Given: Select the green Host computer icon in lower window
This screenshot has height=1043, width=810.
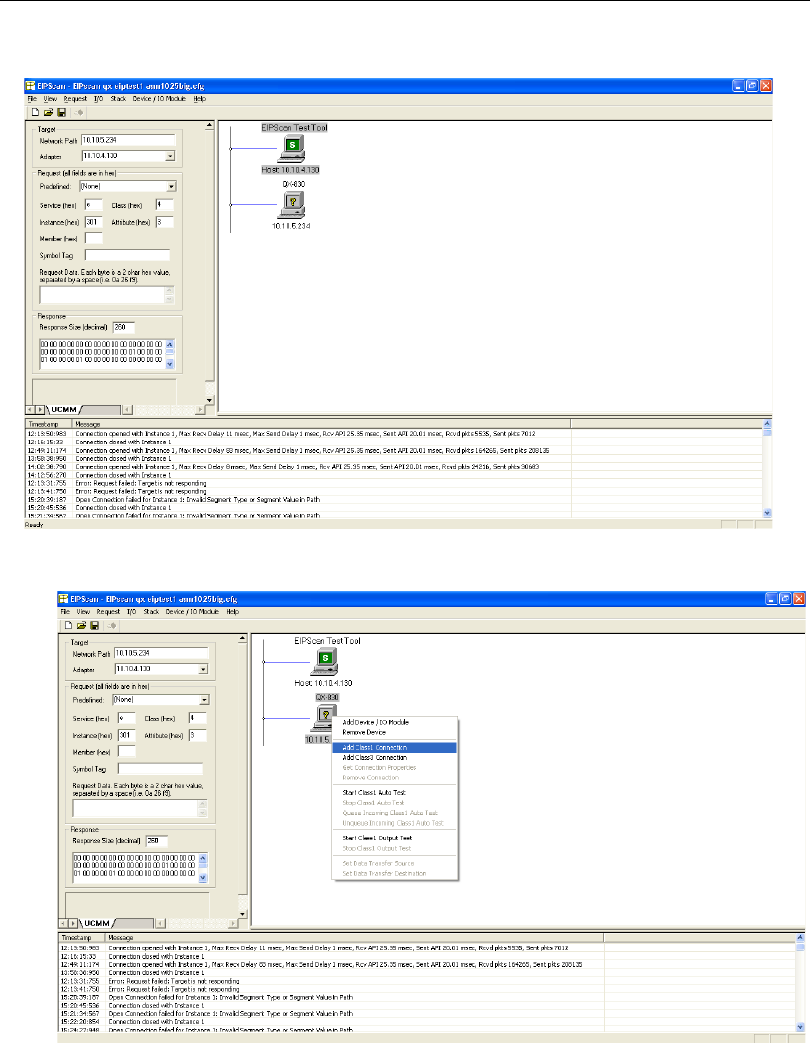Looking at the screenshot, I should click(x=327, y=661).
